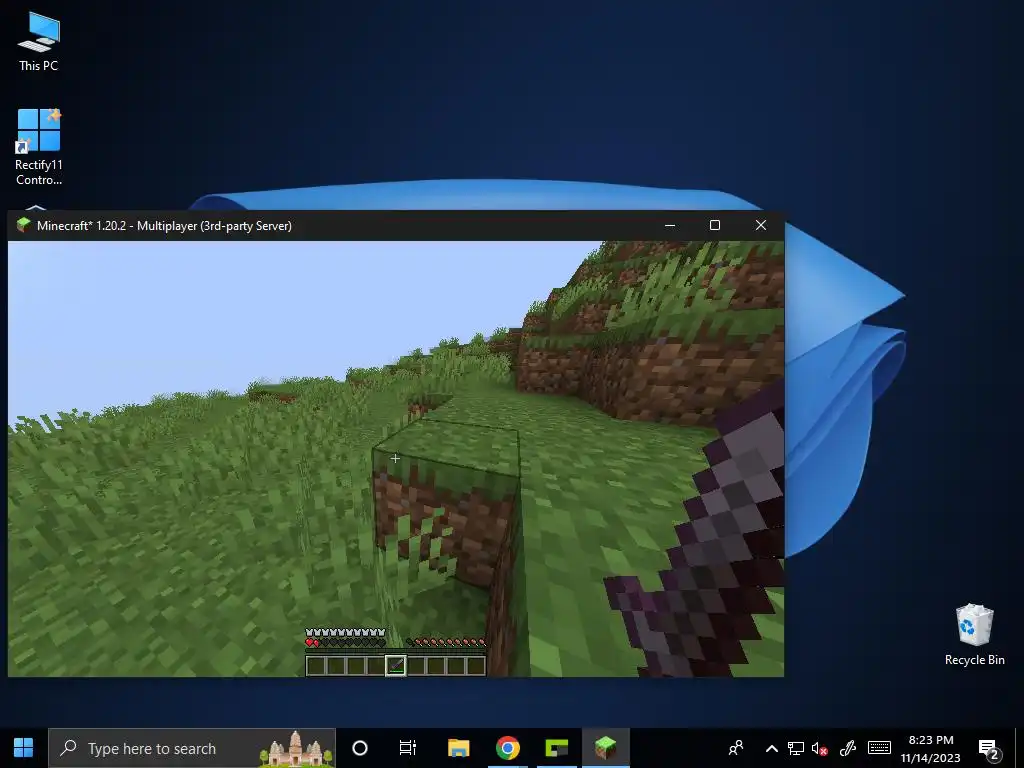The image size is (1024, 768).
Task: Open Windows Ink Workspace pen icon
Action: point(848,748)
